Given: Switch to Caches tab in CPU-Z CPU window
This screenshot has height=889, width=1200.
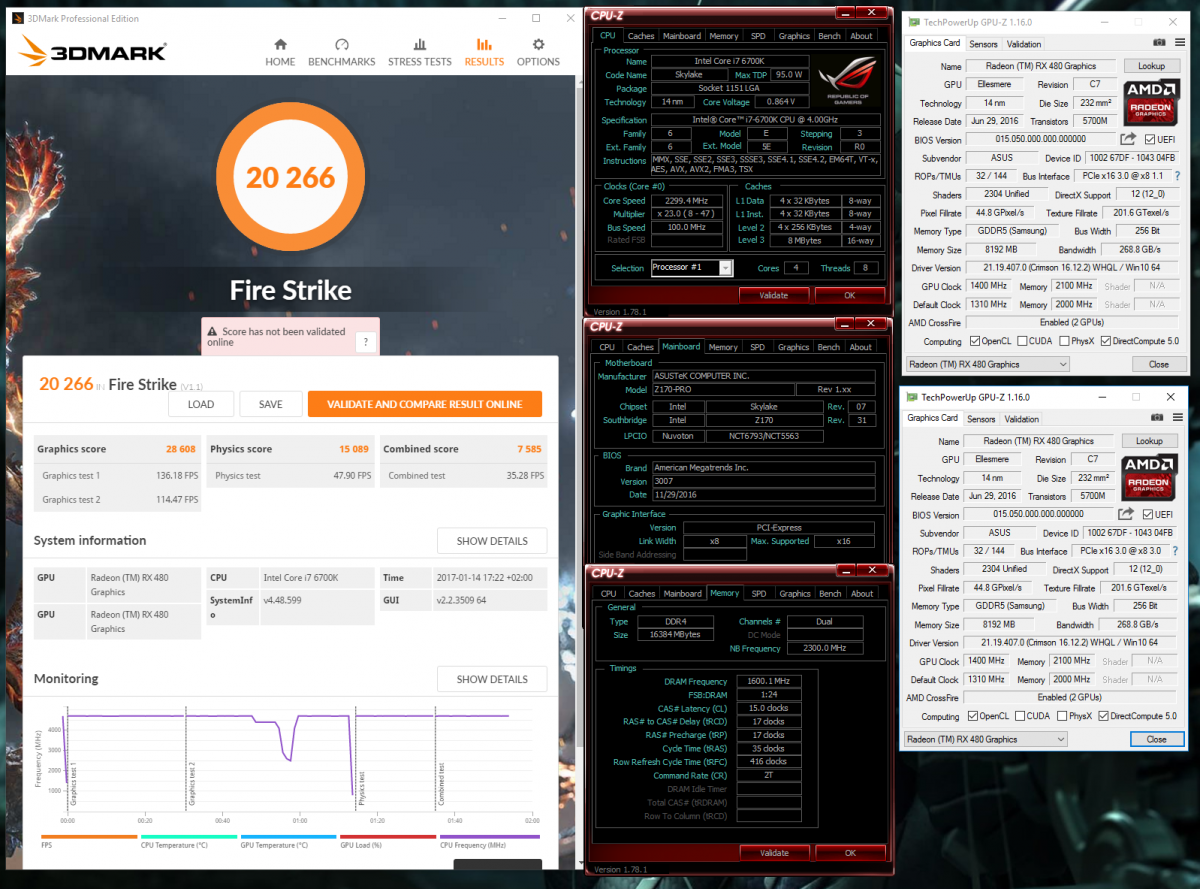Looking at the screenshot, I should [641, 36].
